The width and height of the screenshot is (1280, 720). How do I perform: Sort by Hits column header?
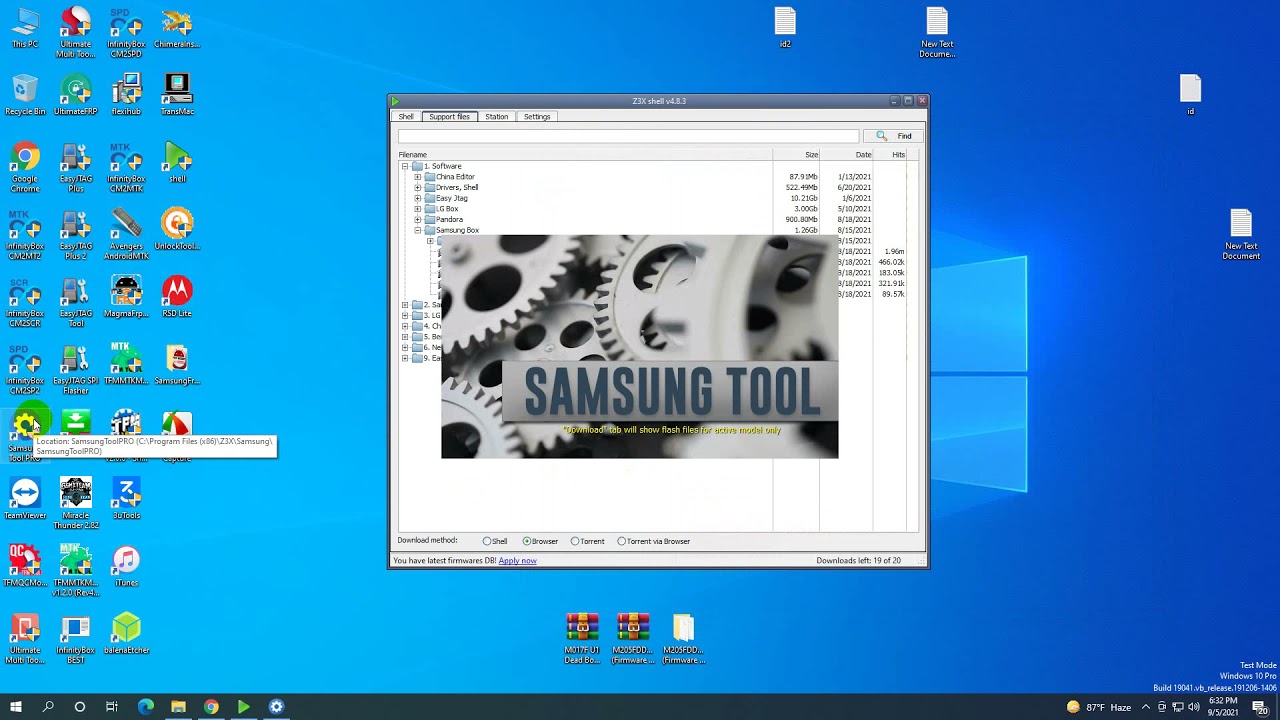point(890,155)
